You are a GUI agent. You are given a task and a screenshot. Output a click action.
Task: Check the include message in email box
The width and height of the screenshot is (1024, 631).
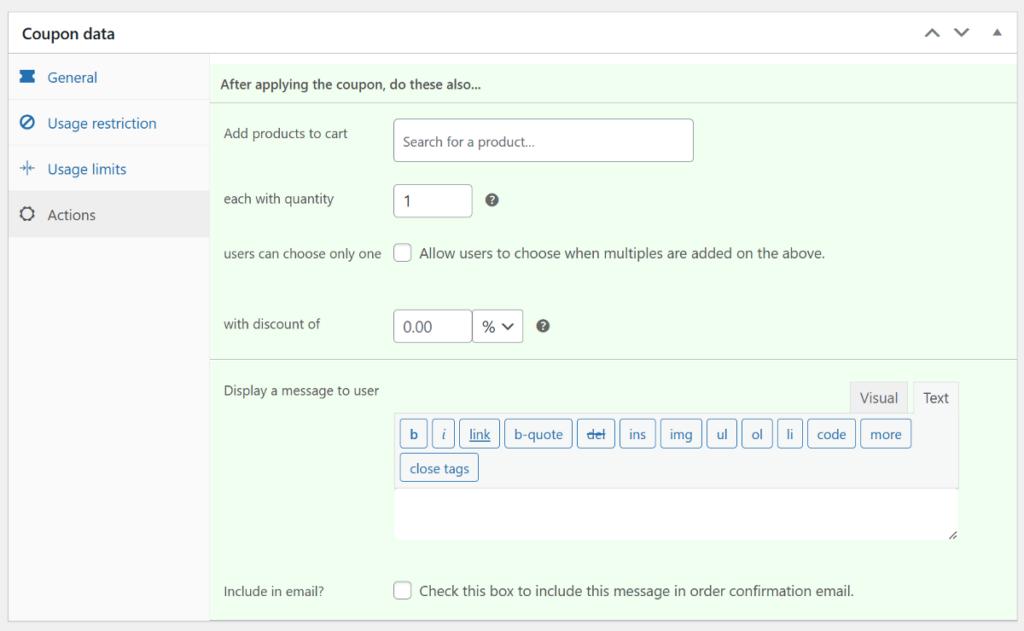click(x=402, y=590)
